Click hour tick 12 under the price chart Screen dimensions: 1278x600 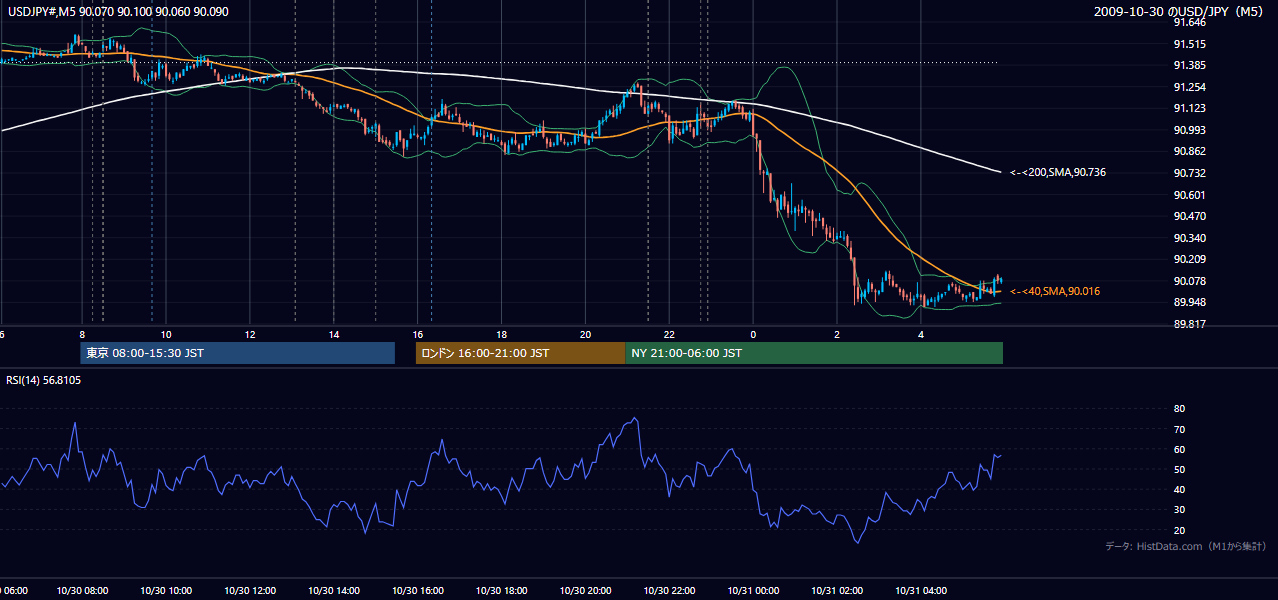[x=249, y=334]
